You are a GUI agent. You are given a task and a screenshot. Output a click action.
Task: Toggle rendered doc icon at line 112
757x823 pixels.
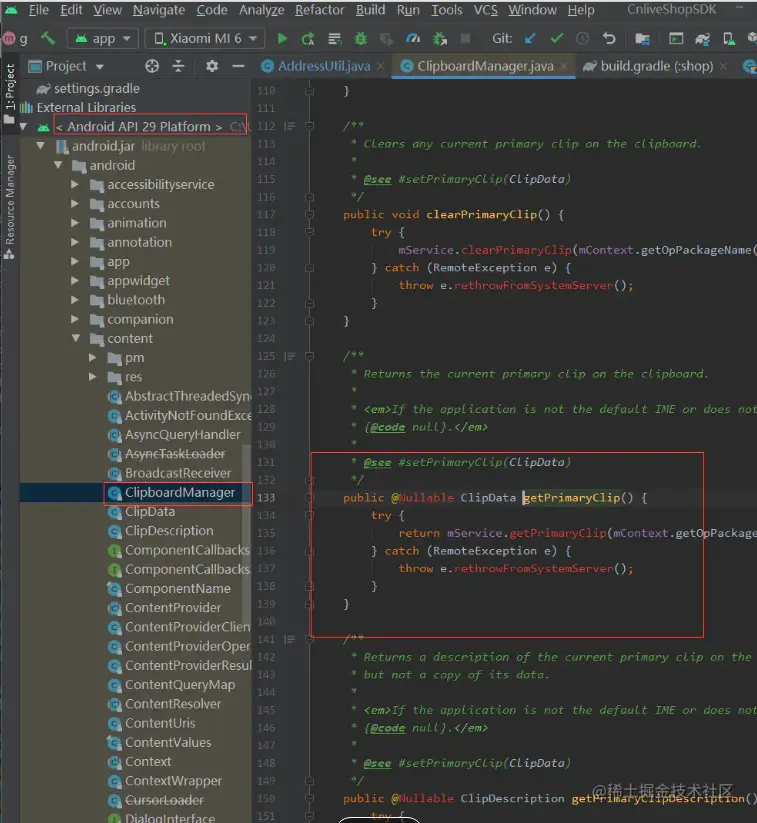289,126
